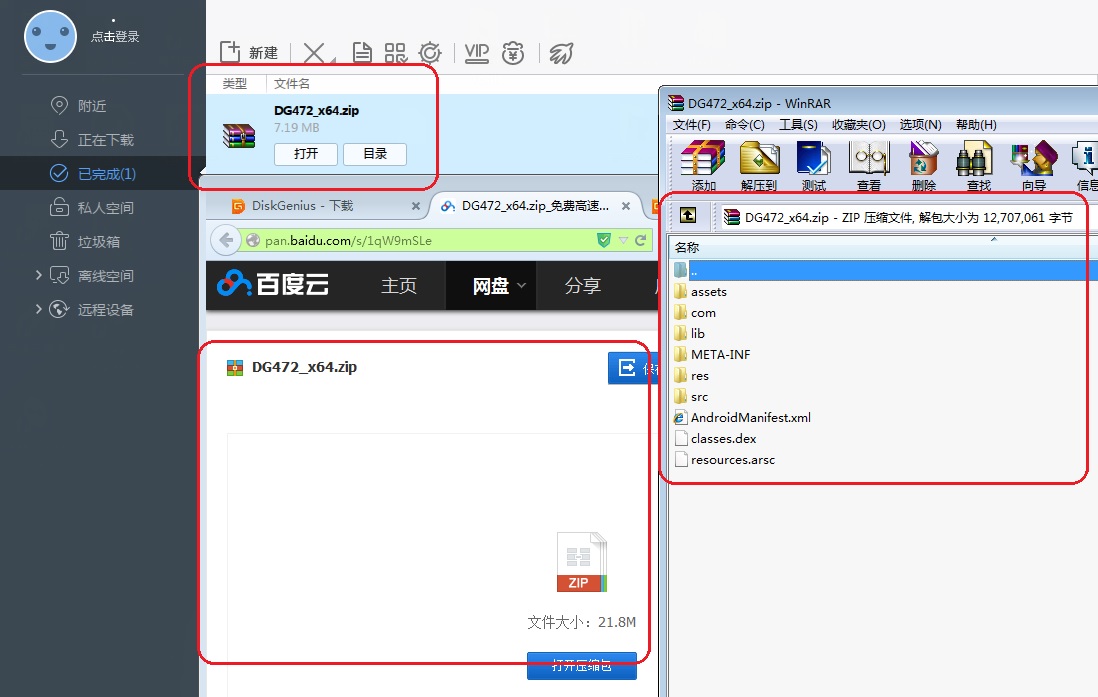Close the DiskGenius - 下载 tab
Image resolution: width=1098 pixels, height=697 pixels.
pos(416,206)
